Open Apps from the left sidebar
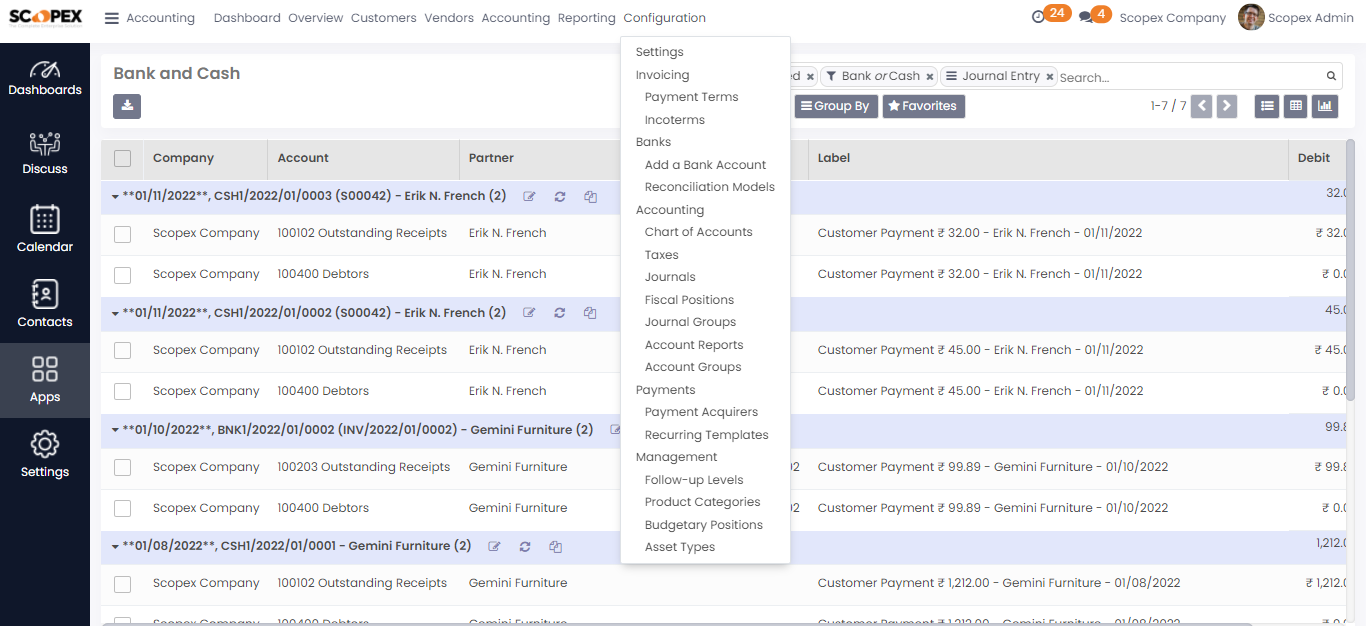This screenshot has height=626, width=1366. (45, 380)
